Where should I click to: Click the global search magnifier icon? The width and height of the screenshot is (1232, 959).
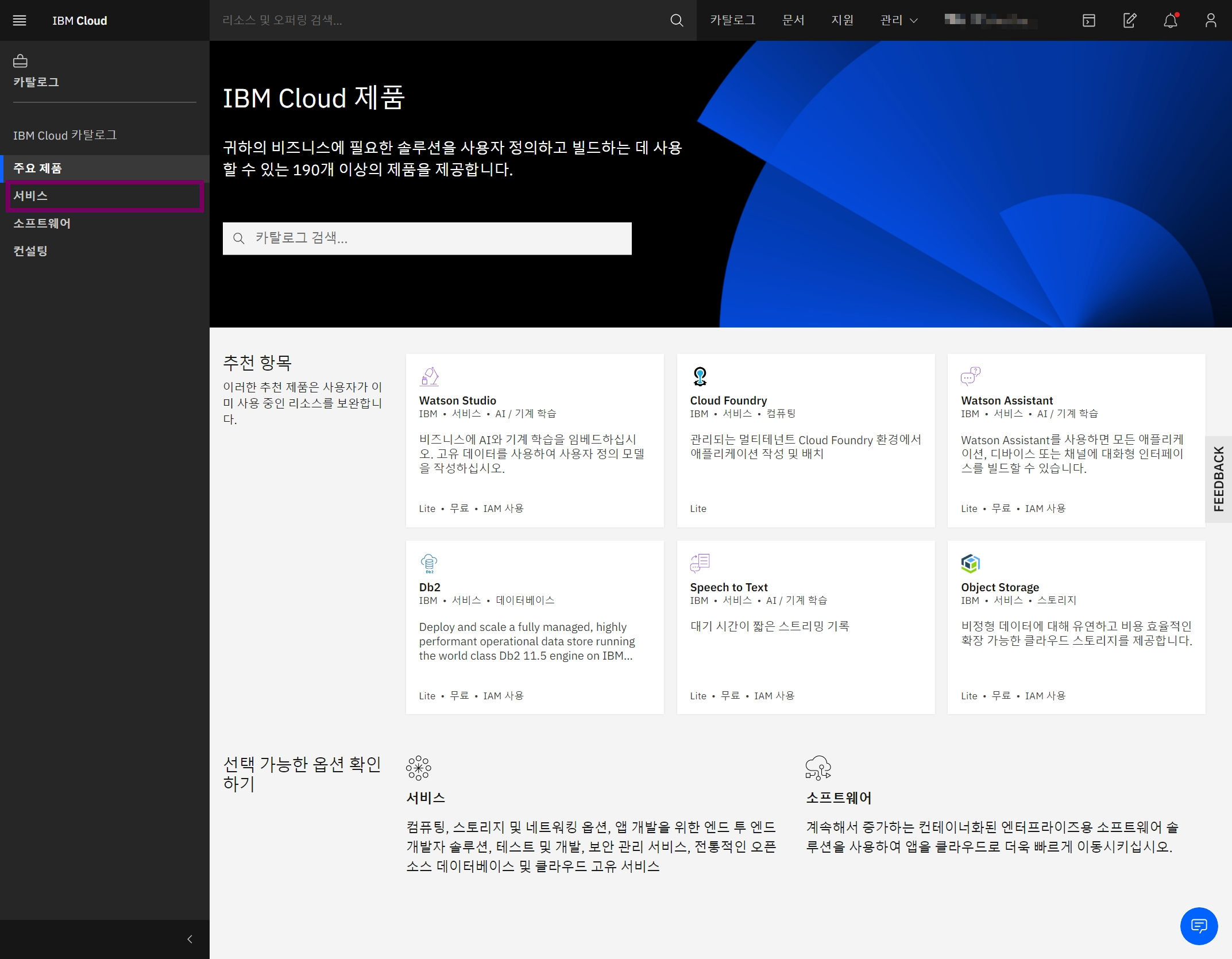(x=677, y=21)
